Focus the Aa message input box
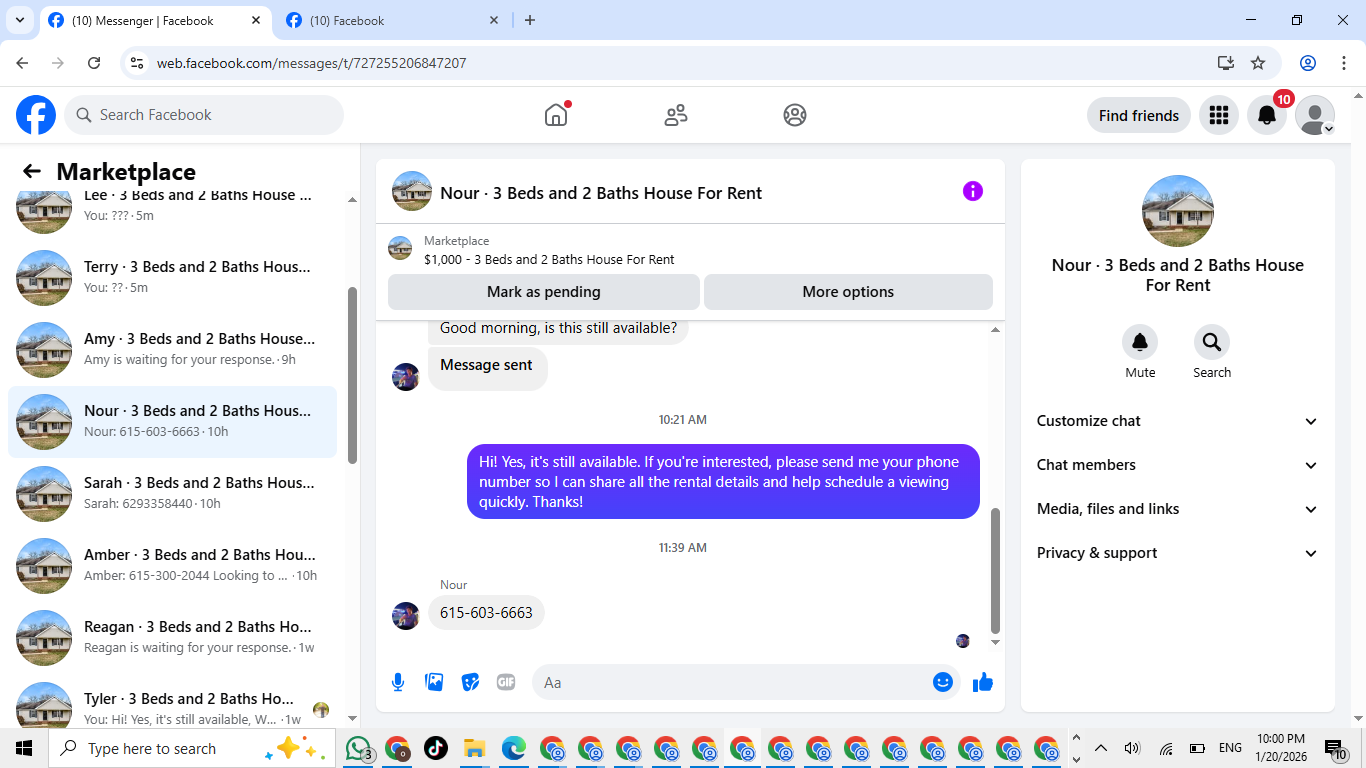The width and height of the screenshot is (1366, 768). (730, 682)
